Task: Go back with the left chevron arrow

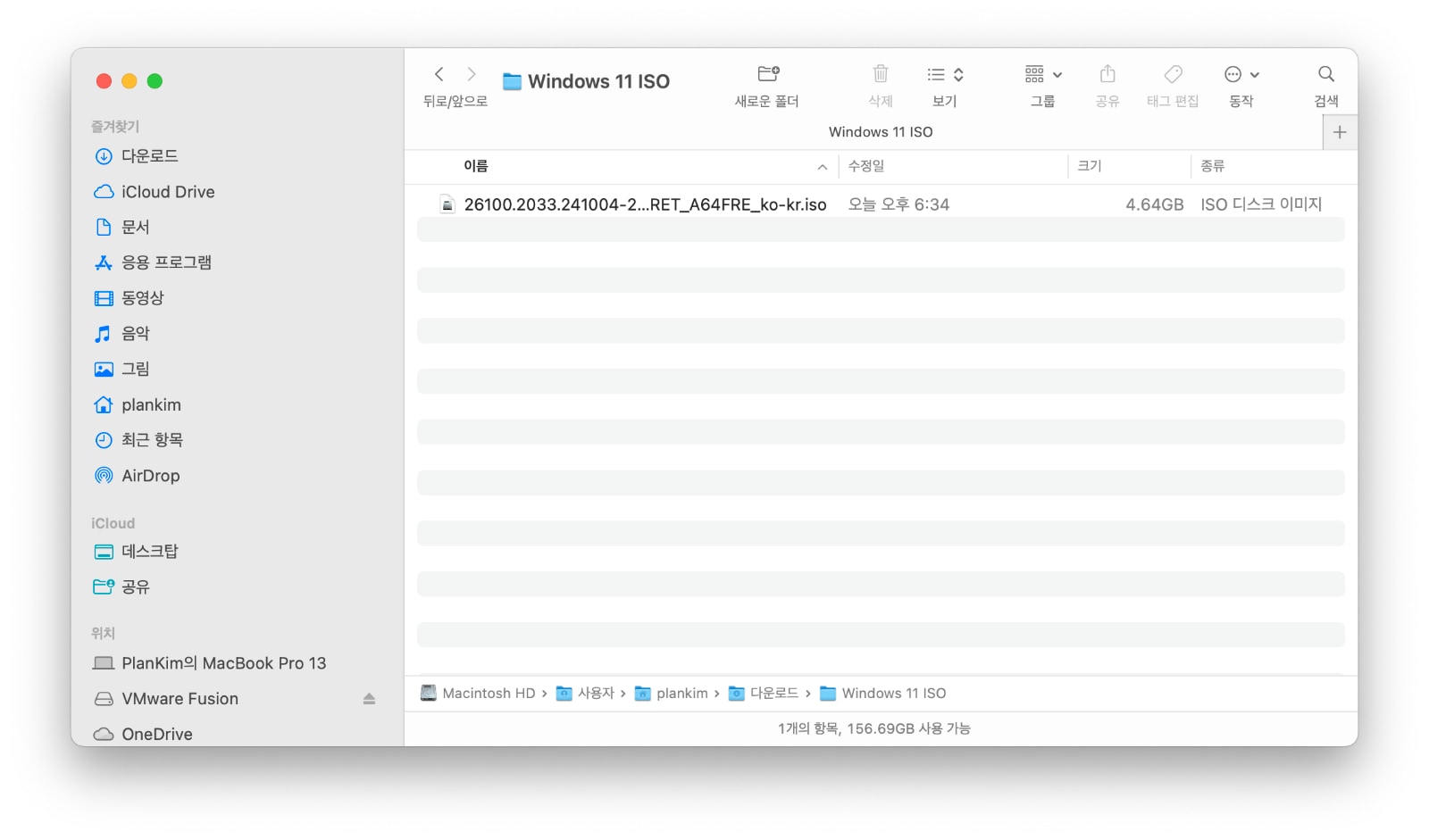Action: click(439, 74)
